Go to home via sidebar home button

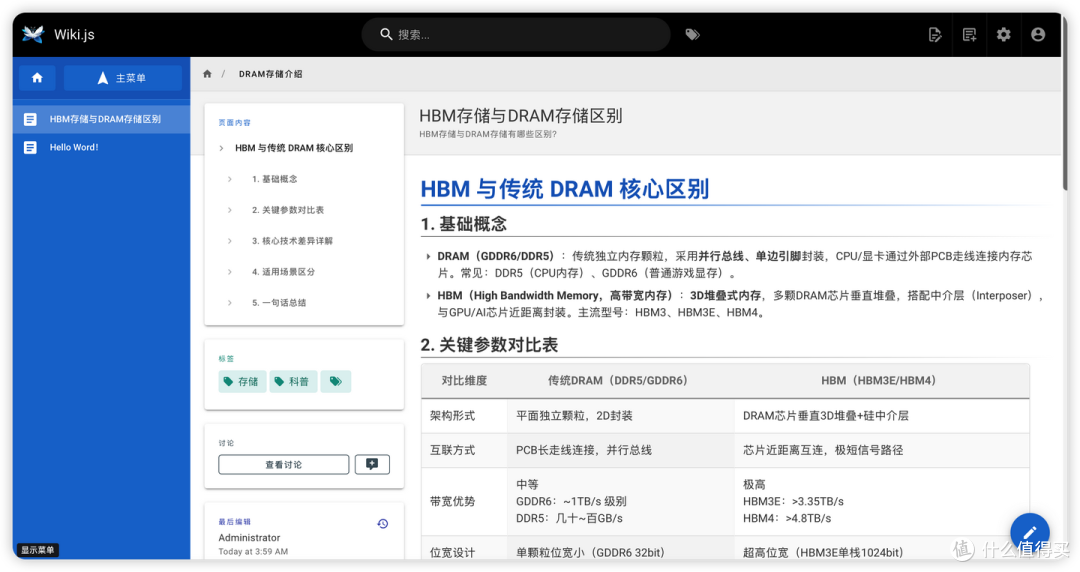click(37, 78)
